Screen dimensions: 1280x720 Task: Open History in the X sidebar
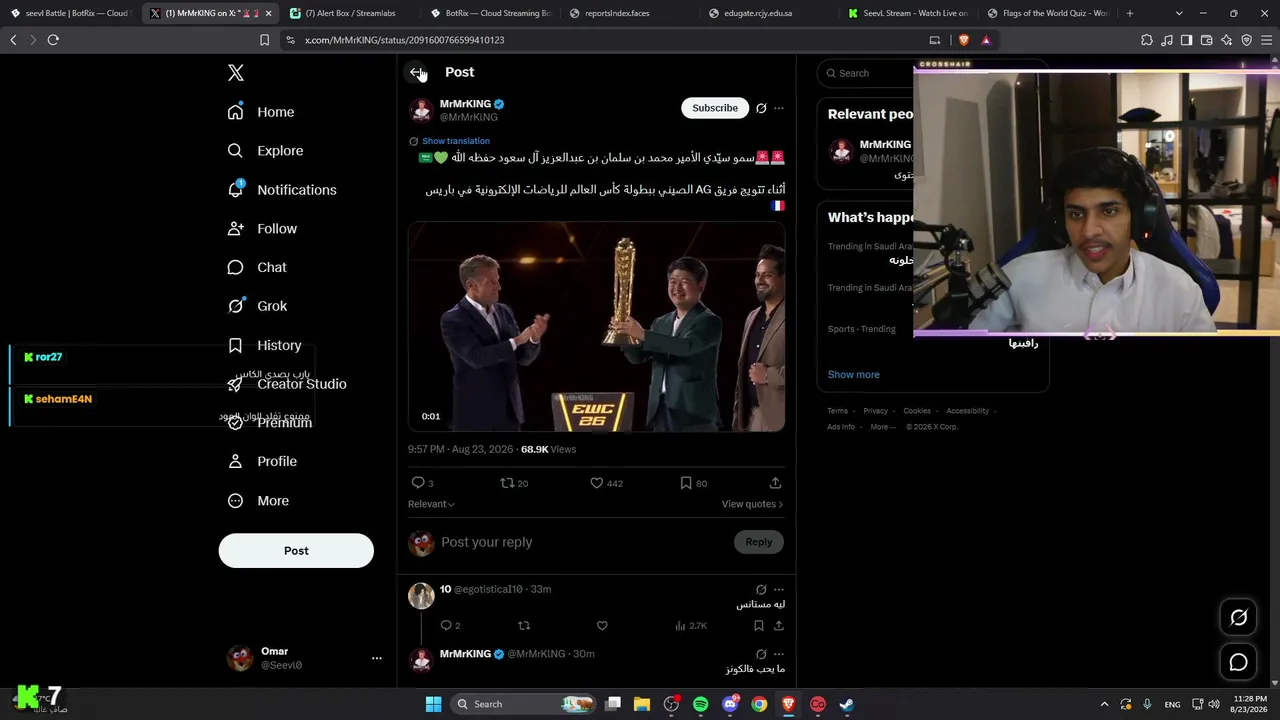[x=264, y=345]
